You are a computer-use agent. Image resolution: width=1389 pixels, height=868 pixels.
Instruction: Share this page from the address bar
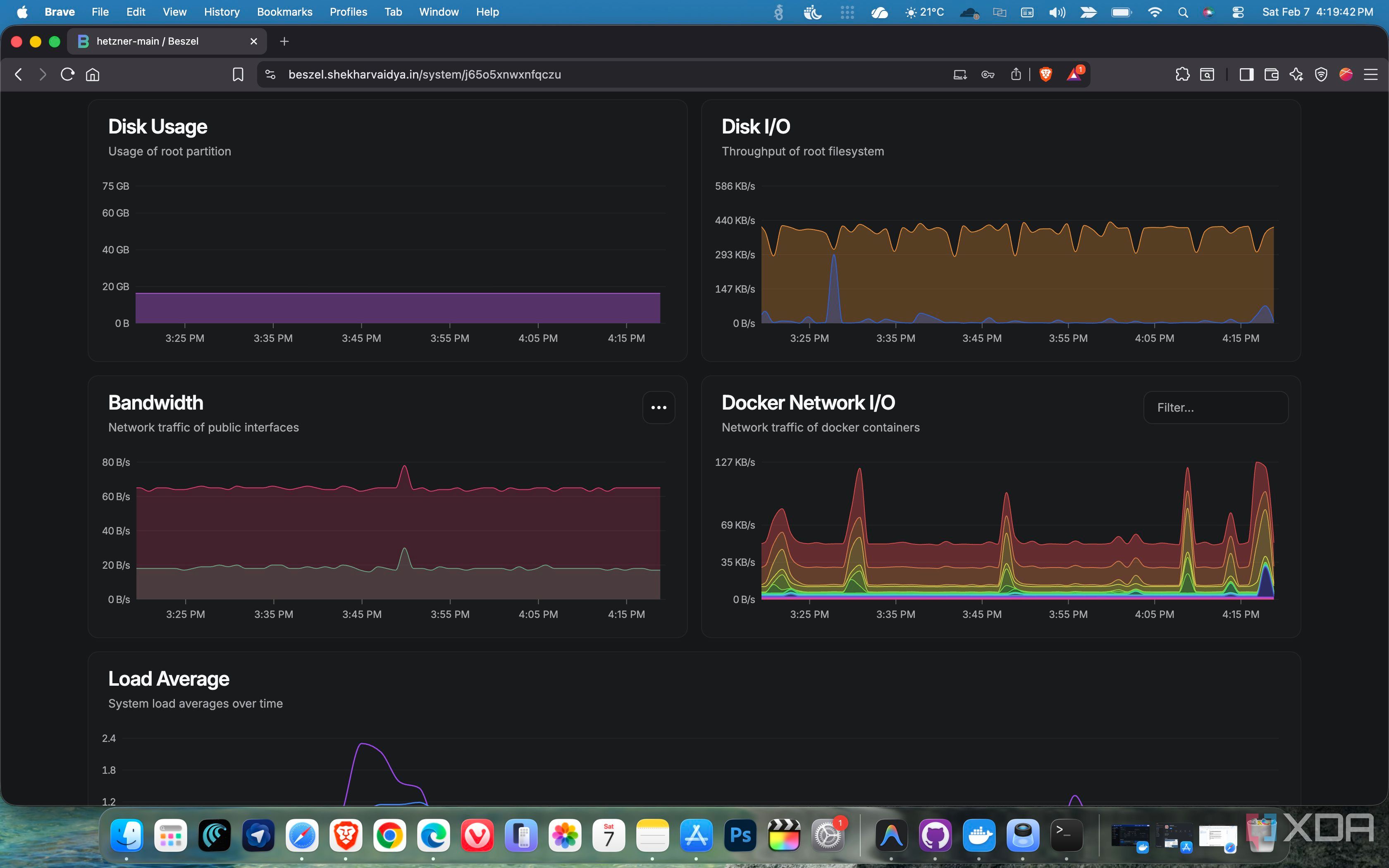click(1016, 74)
